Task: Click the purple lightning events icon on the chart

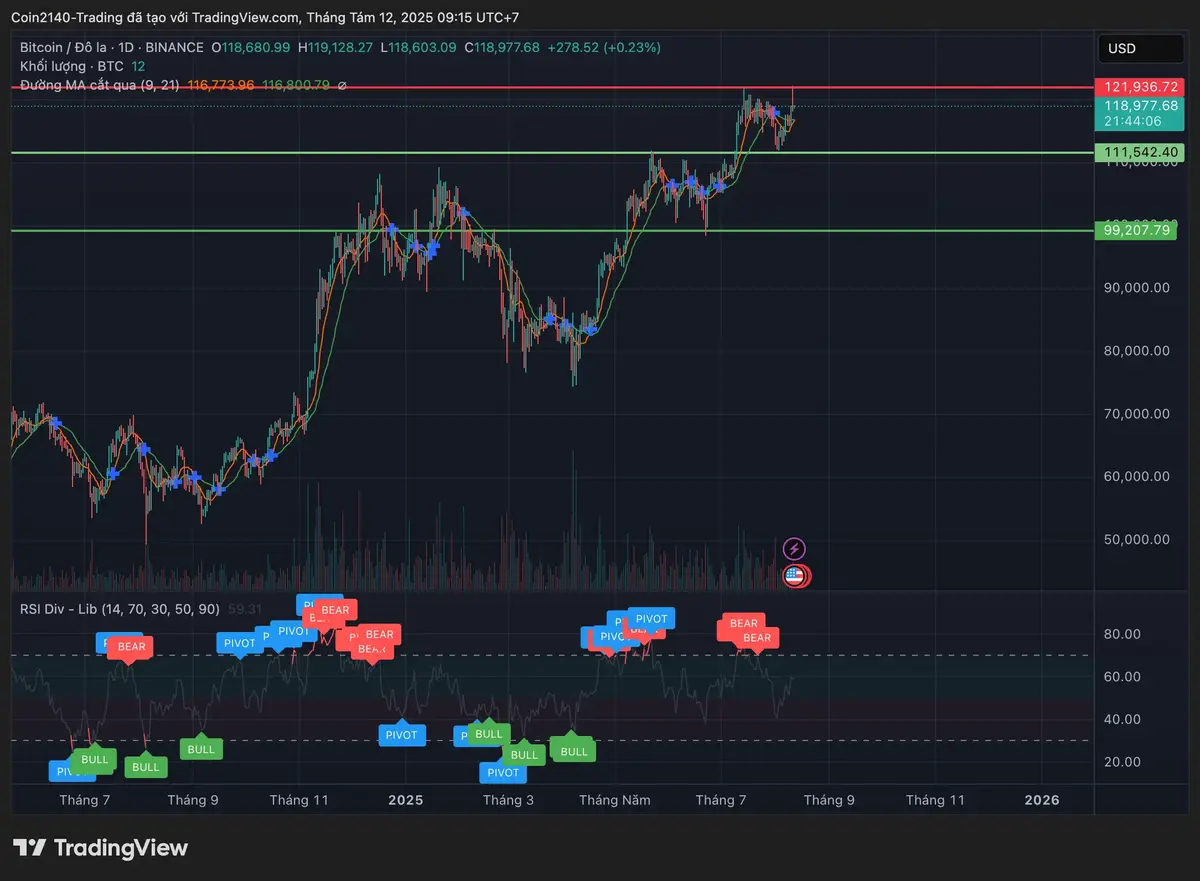Action: [x=795, y=547]
